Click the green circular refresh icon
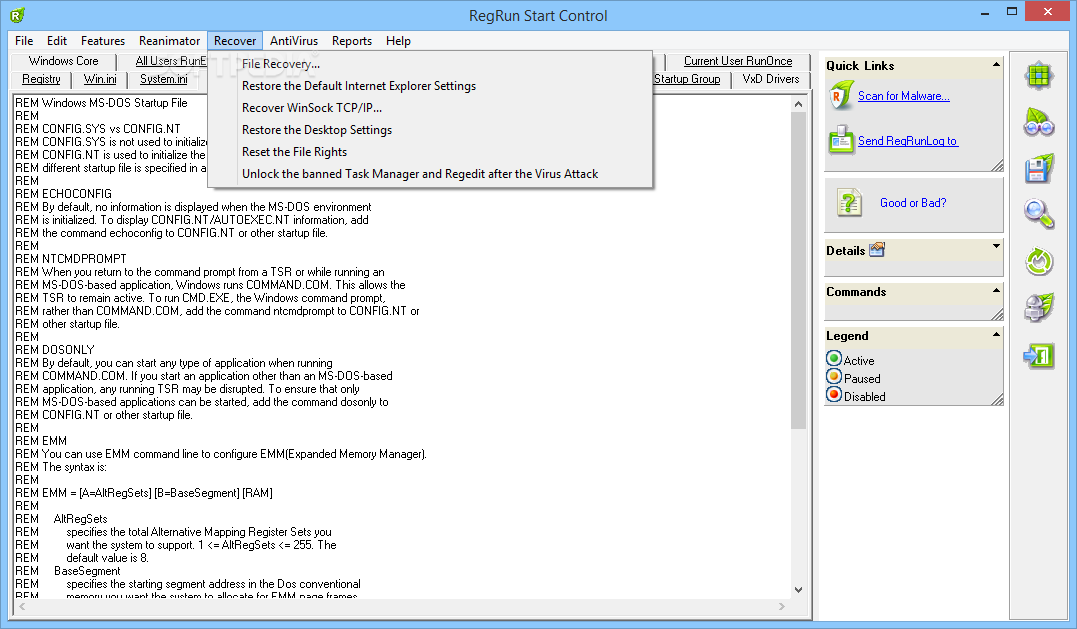This screenshot has width=1077, height=629. (1039, 261)
